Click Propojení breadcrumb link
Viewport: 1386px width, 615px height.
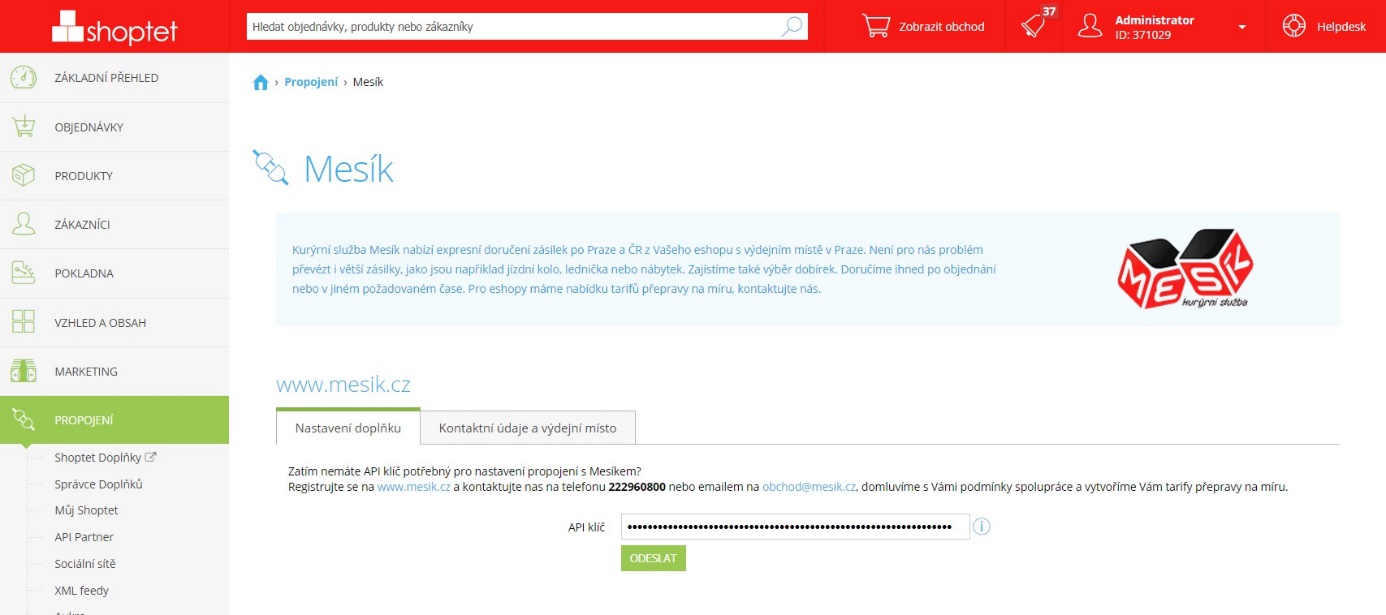311,82
